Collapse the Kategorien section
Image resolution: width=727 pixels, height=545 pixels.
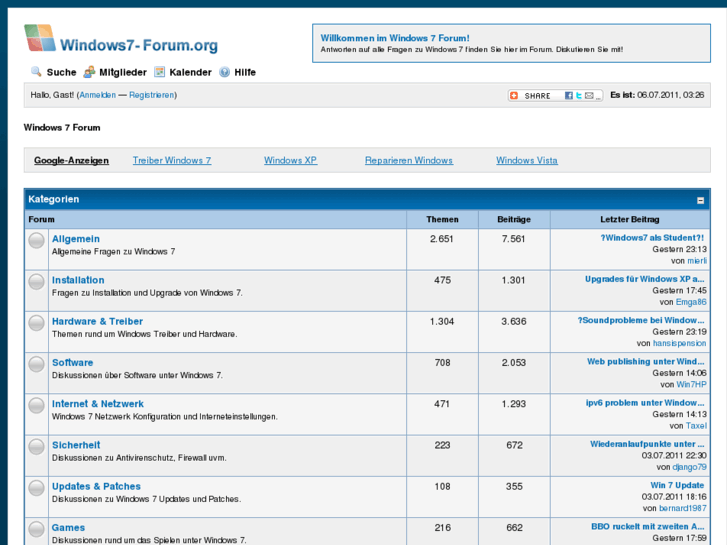[x=701, y=200]
